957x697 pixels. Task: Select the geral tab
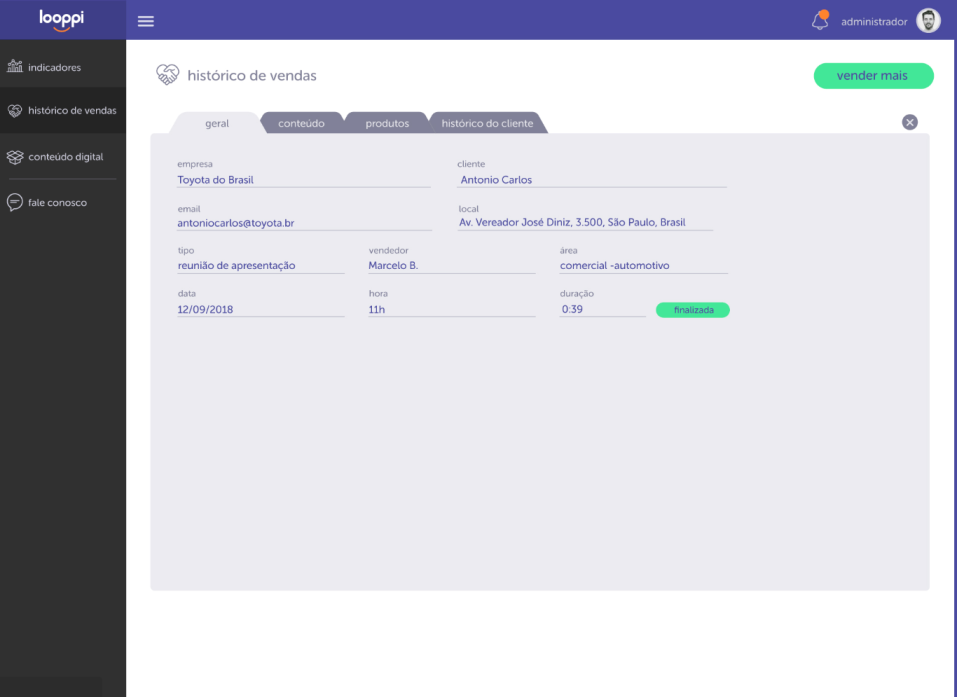tap(217, 123)
